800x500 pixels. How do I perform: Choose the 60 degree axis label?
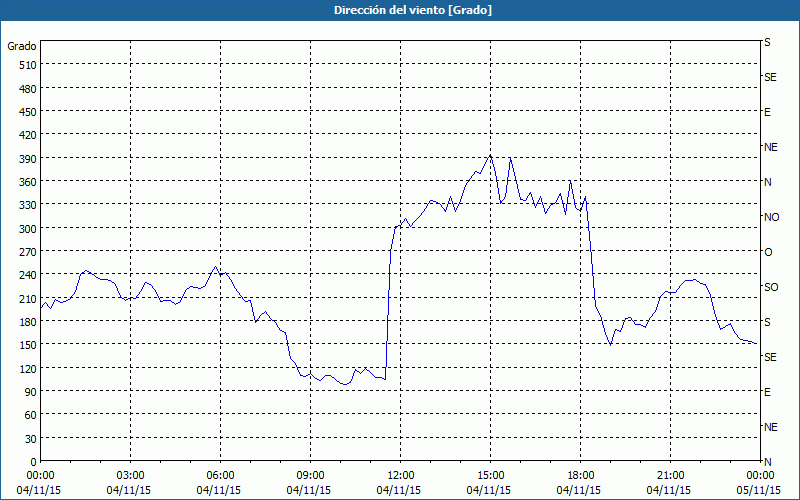tap(31, 415)
